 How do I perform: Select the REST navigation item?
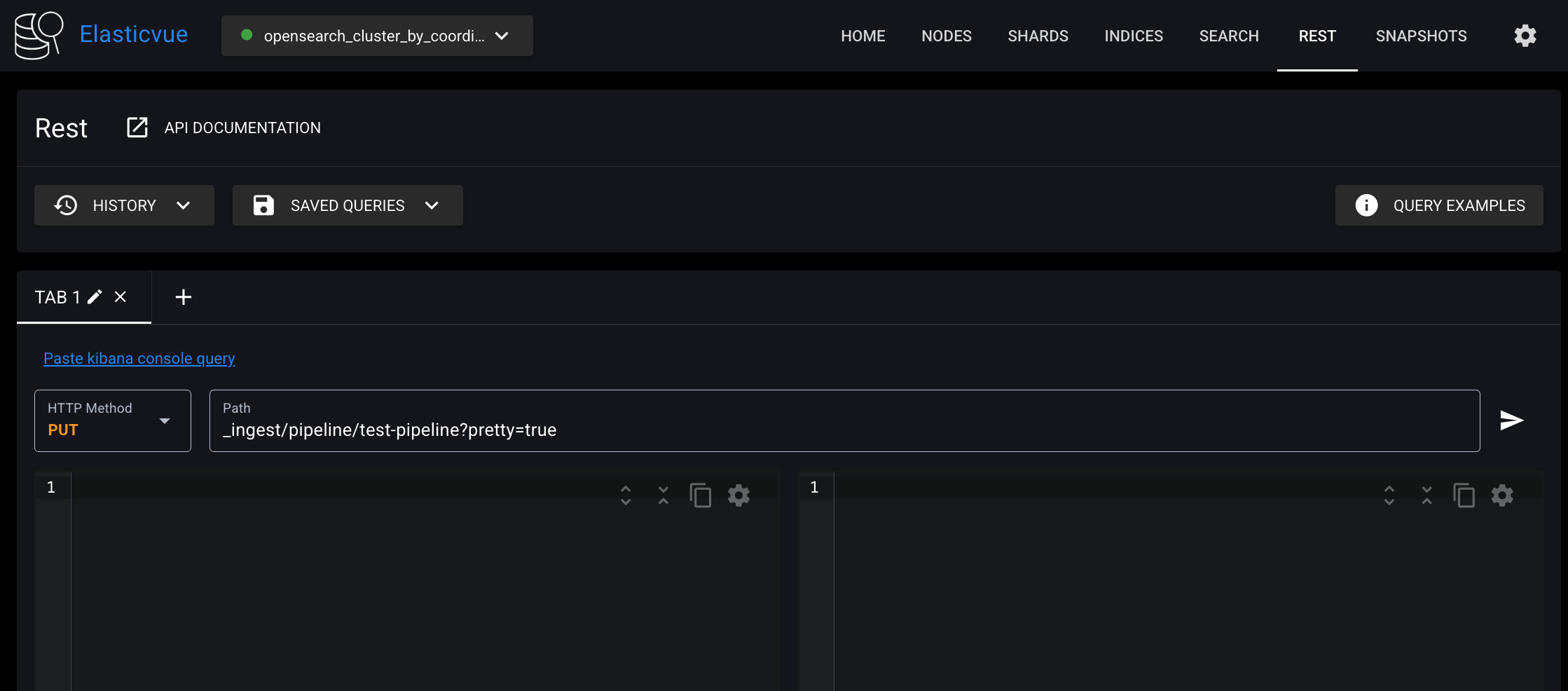point(1317,36)
